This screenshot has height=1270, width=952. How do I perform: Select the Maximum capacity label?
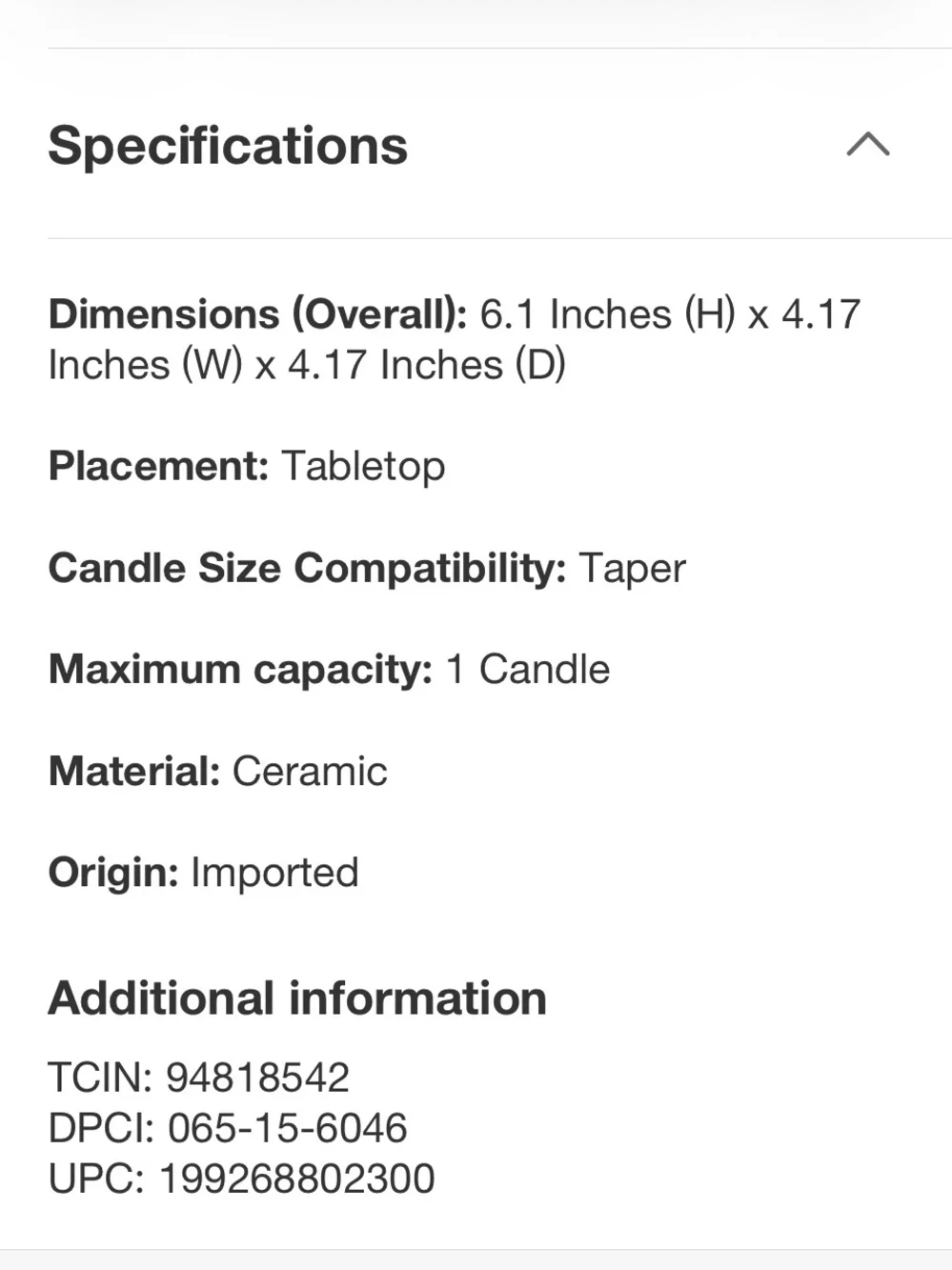coord(240,670)
